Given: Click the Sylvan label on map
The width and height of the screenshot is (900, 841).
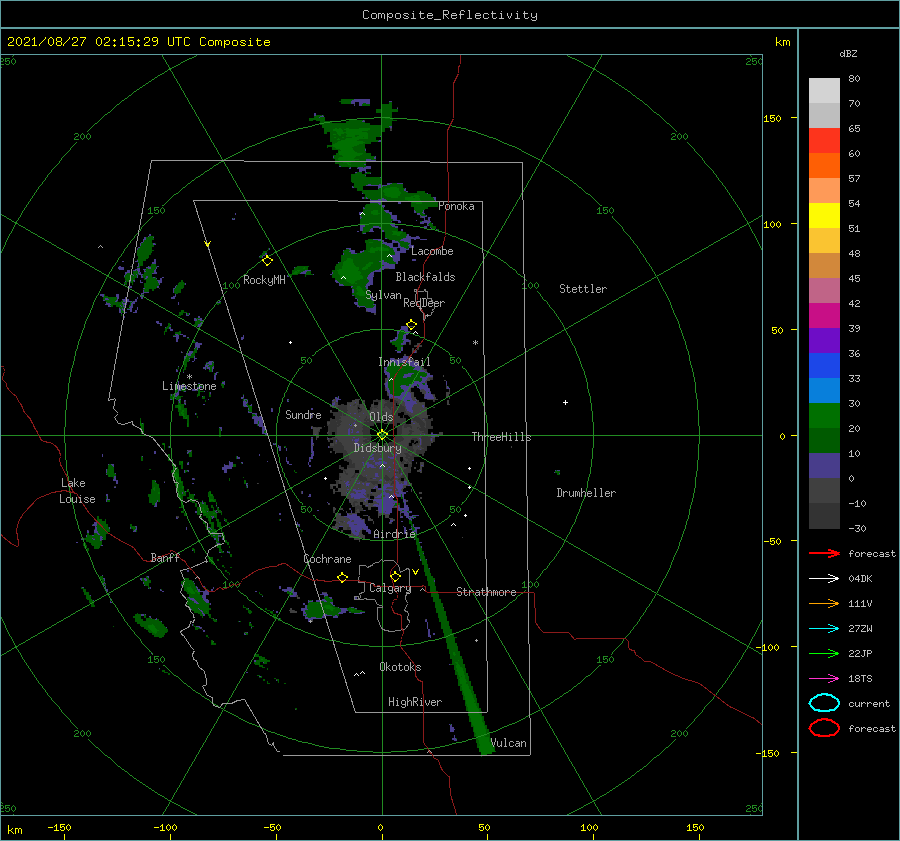Looking at the screenshot, I should tap(383, 295).
